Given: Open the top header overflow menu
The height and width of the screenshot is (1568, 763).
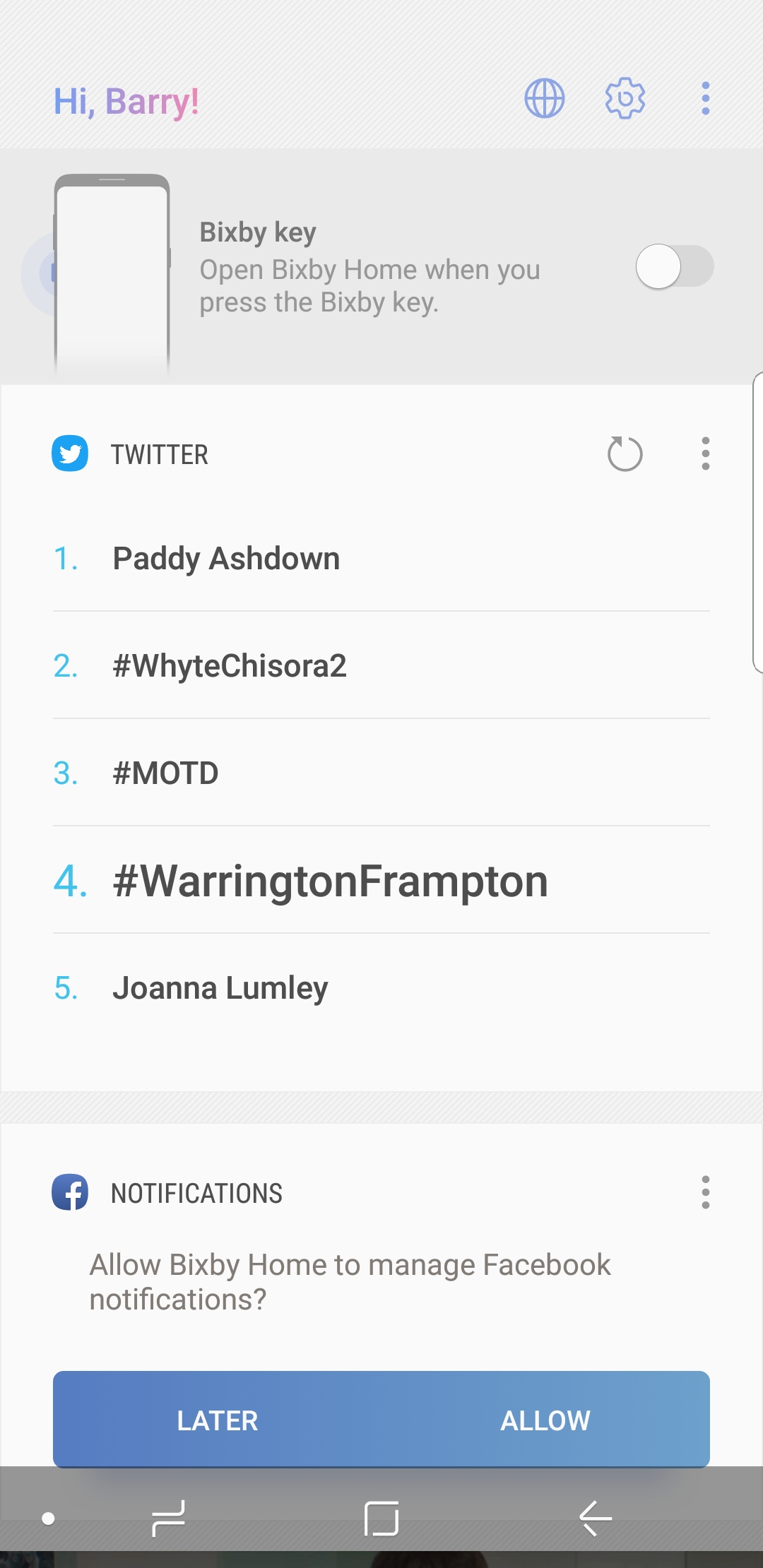Looking at the screenshot, I should tap(705, 99).
